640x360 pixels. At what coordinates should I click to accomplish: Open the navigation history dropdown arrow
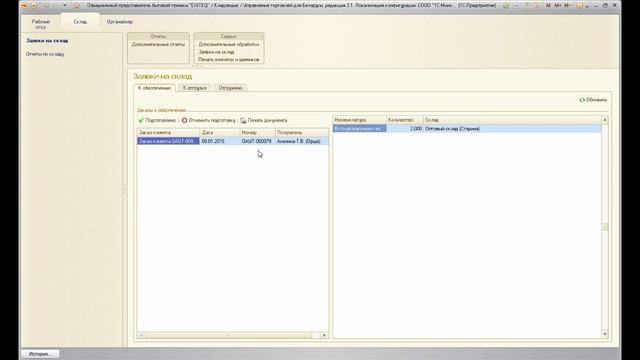click(x=64, y=6)
